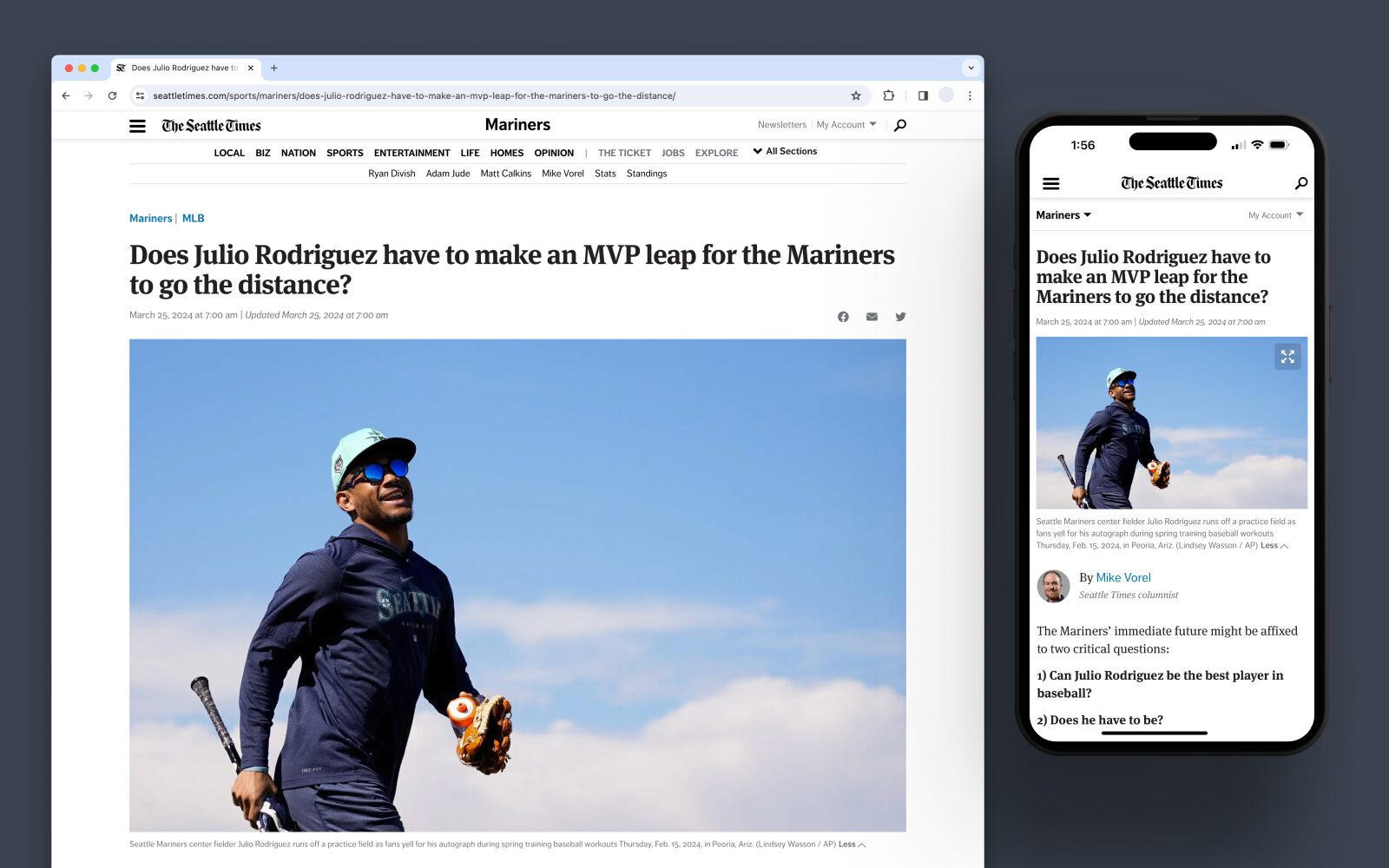
Task: Open the Chrome profile avatar
Action: (x=946, y=95)
